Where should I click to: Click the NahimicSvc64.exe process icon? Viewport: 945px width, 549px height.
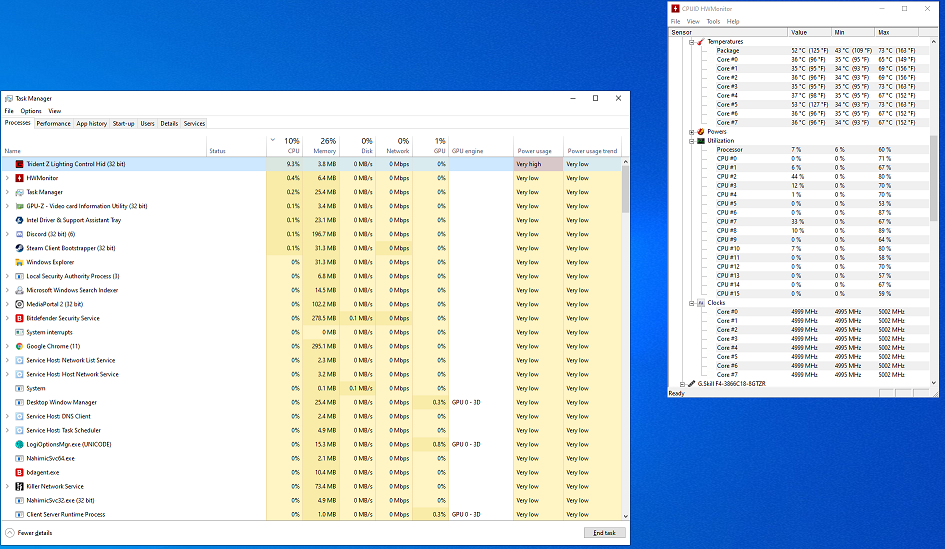point(19,458)
